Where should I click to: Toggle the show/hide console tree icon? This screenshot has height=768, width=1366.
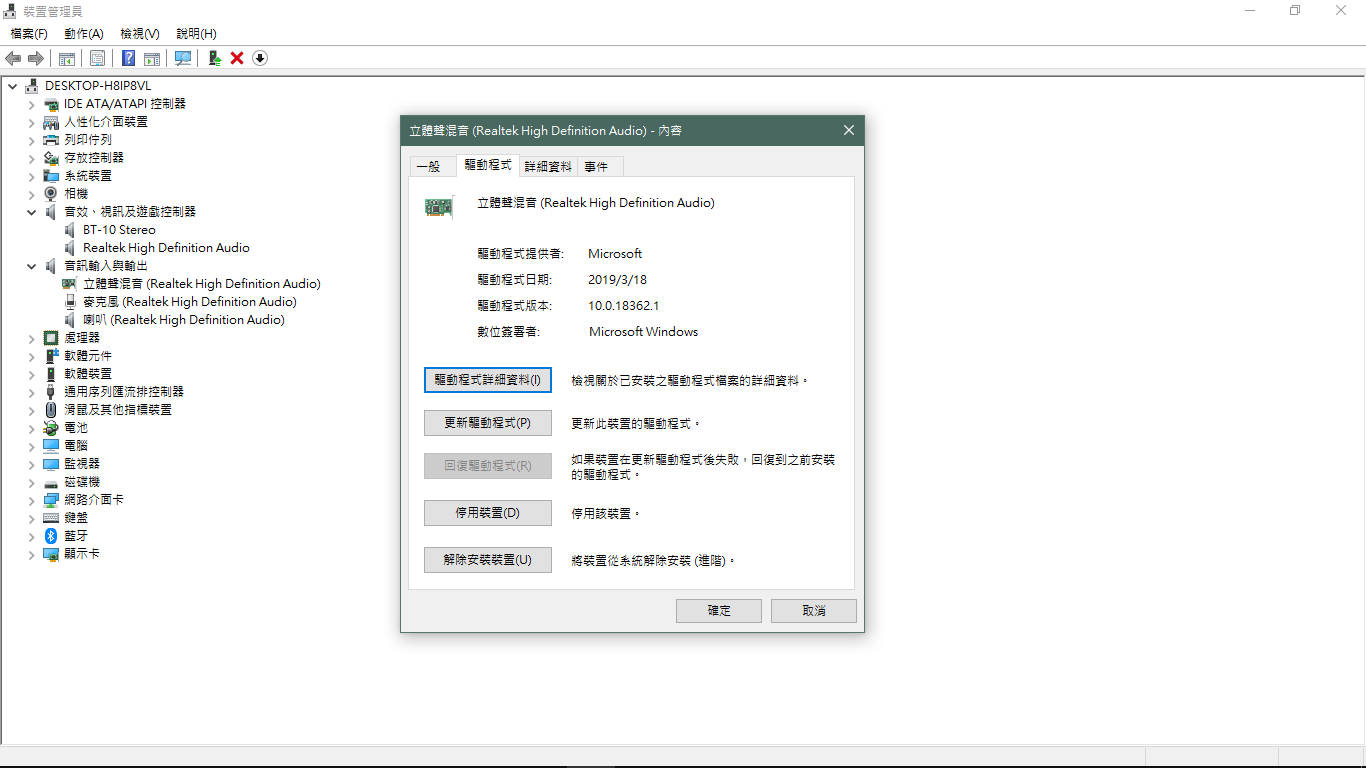[67, 58]
